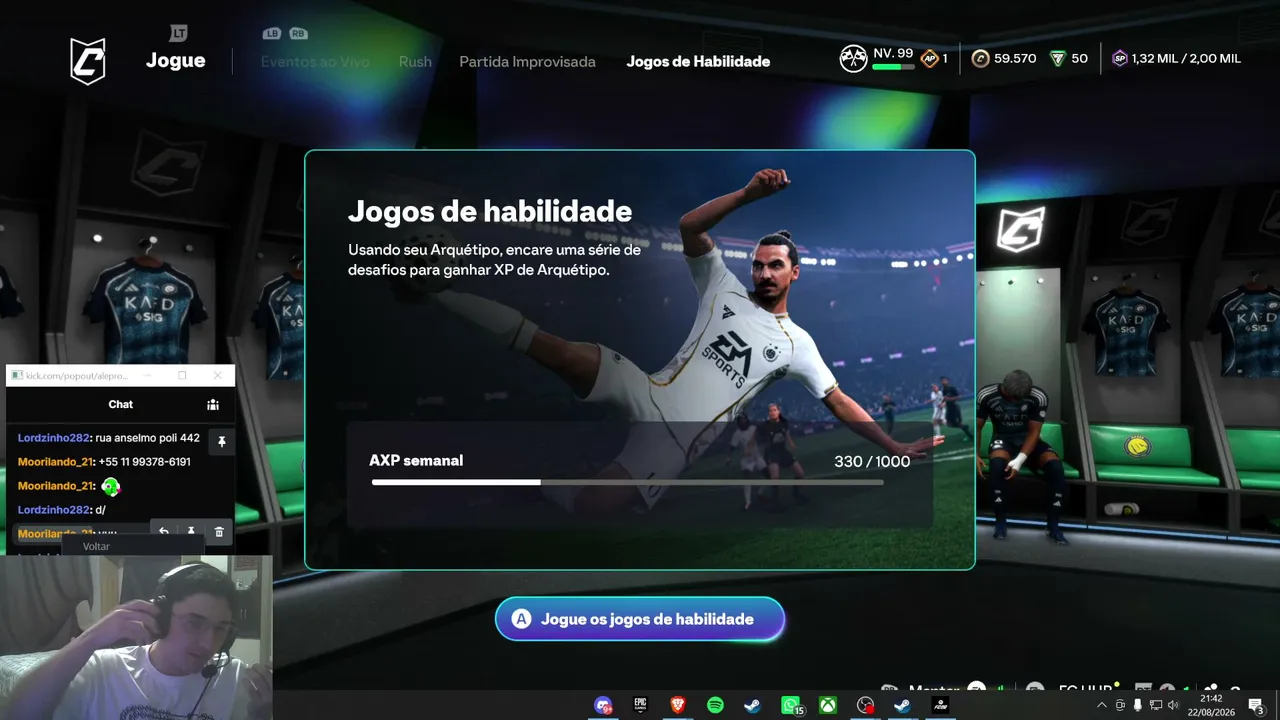1280x720 pixels.
Task: Click the green FC Points triangle icon
Action: [x=1058, y=59]
